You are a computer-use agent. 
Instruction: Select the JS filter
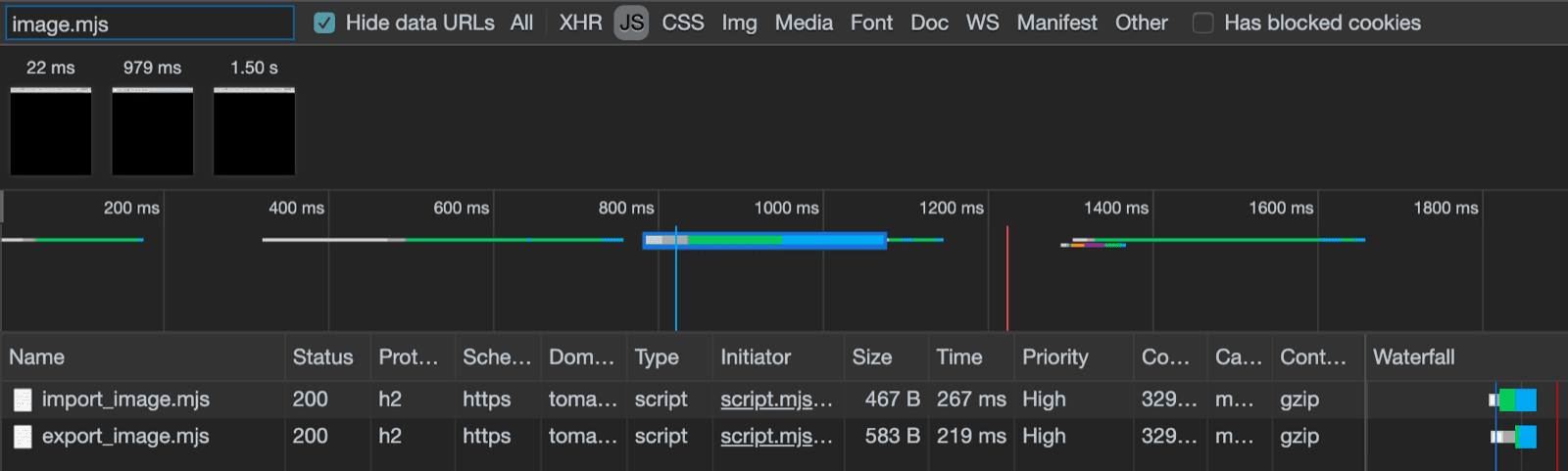click(631, 23)
